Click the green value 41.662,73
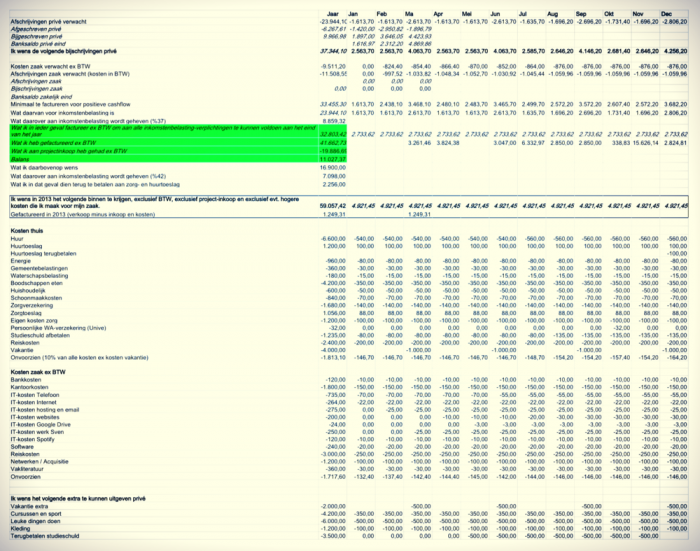The image size is (700, 551). [333, 143]
